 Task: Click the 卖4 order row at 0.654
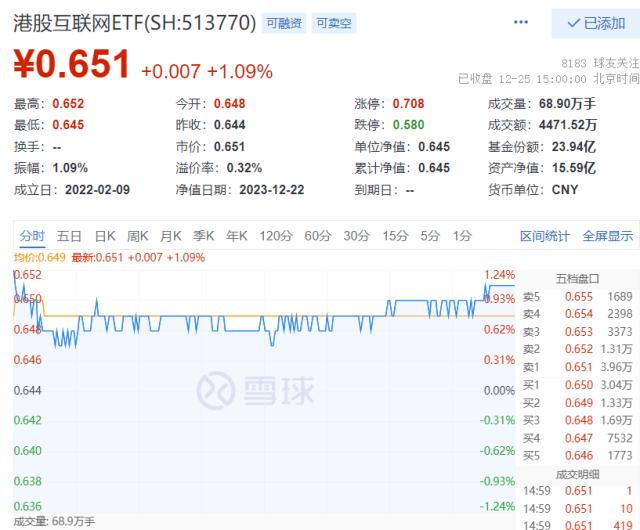pos(577,314)
